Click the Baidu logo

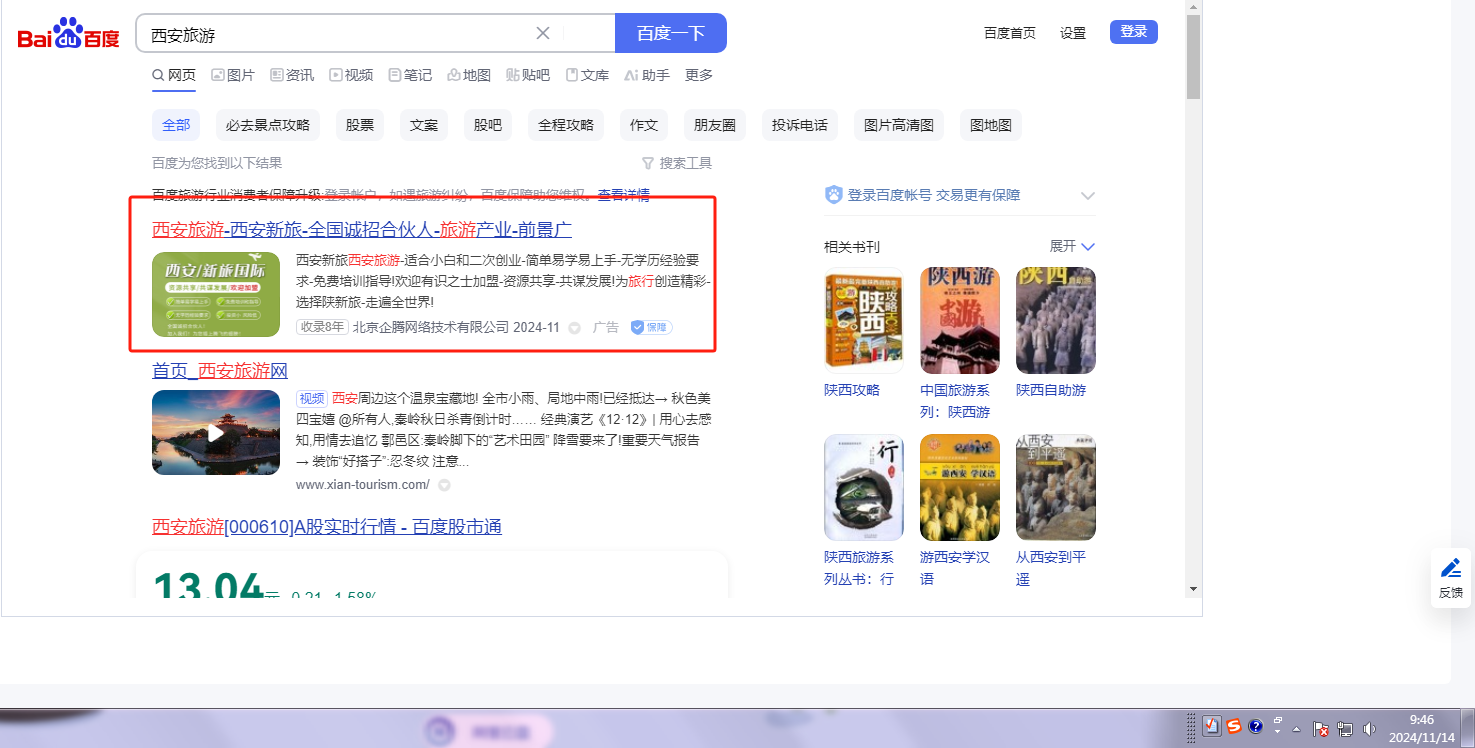pos(68,34)
